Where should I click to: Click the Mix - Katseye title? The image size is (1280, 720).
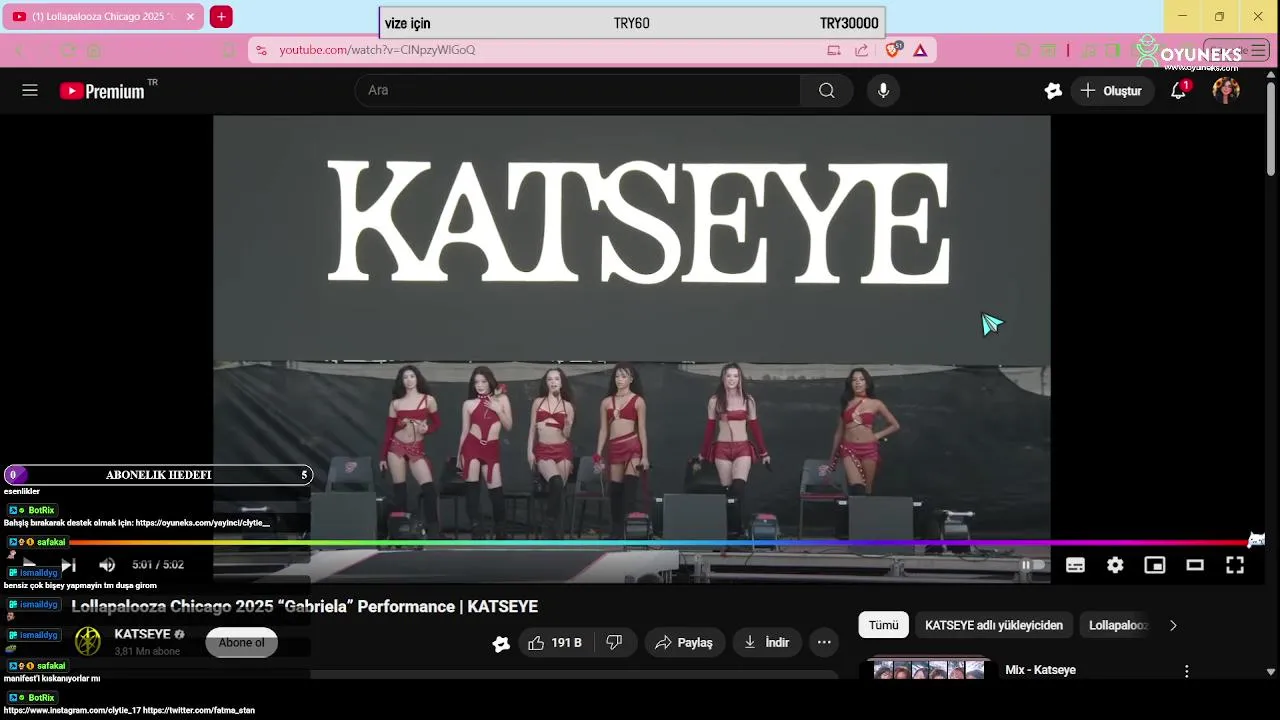coord(1040,670)
